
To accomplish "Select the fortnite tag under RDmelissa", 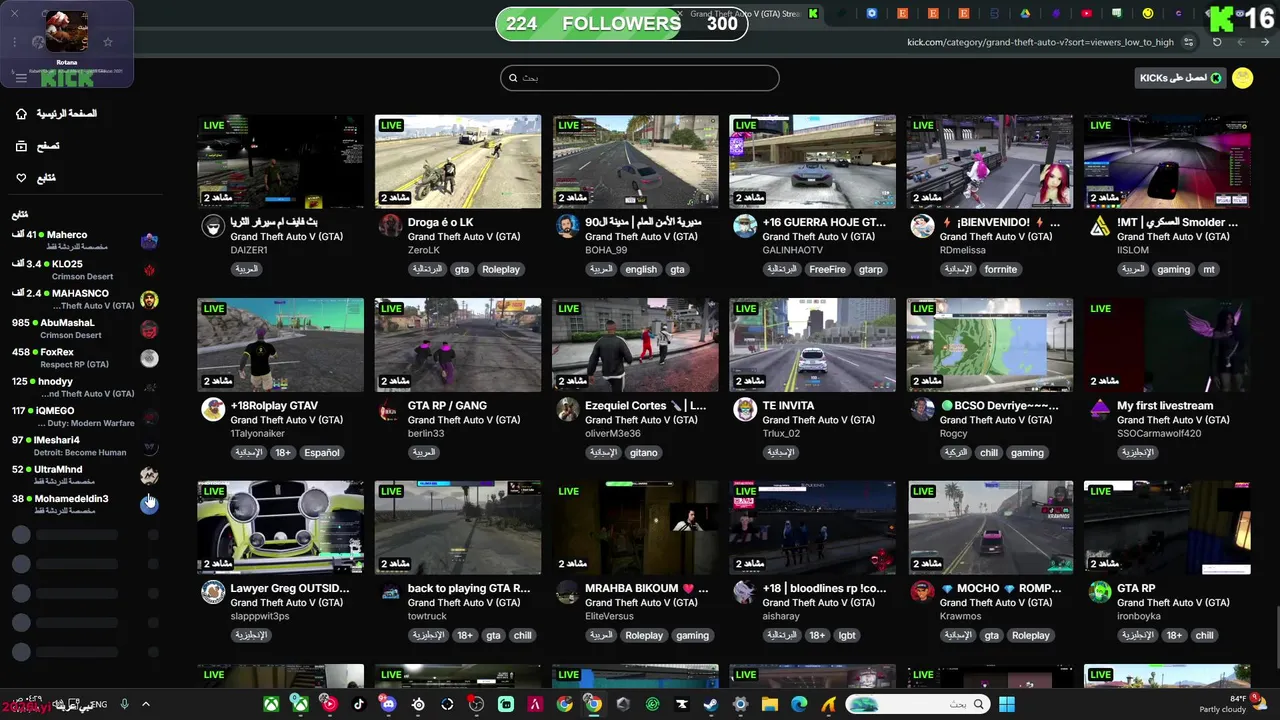I will click(1000, 269).
